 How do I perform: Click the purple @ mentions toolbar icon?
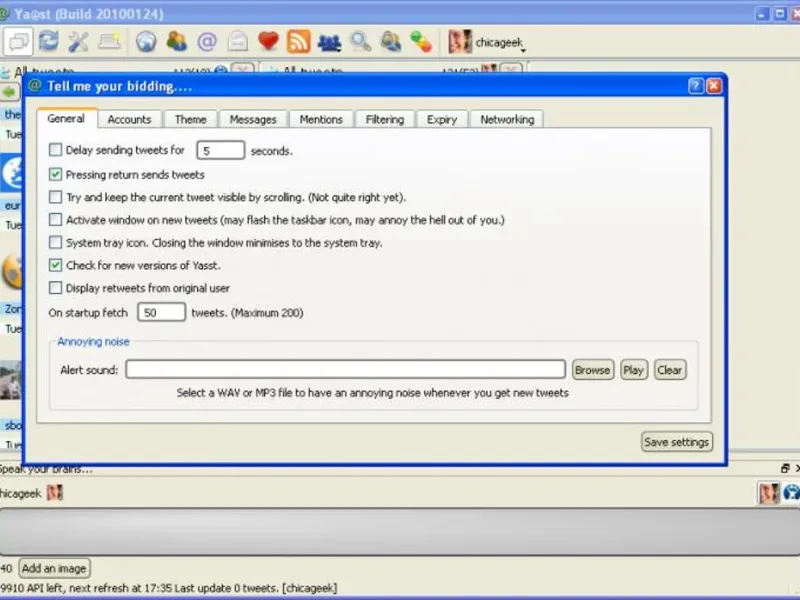[x=207, y=41]
